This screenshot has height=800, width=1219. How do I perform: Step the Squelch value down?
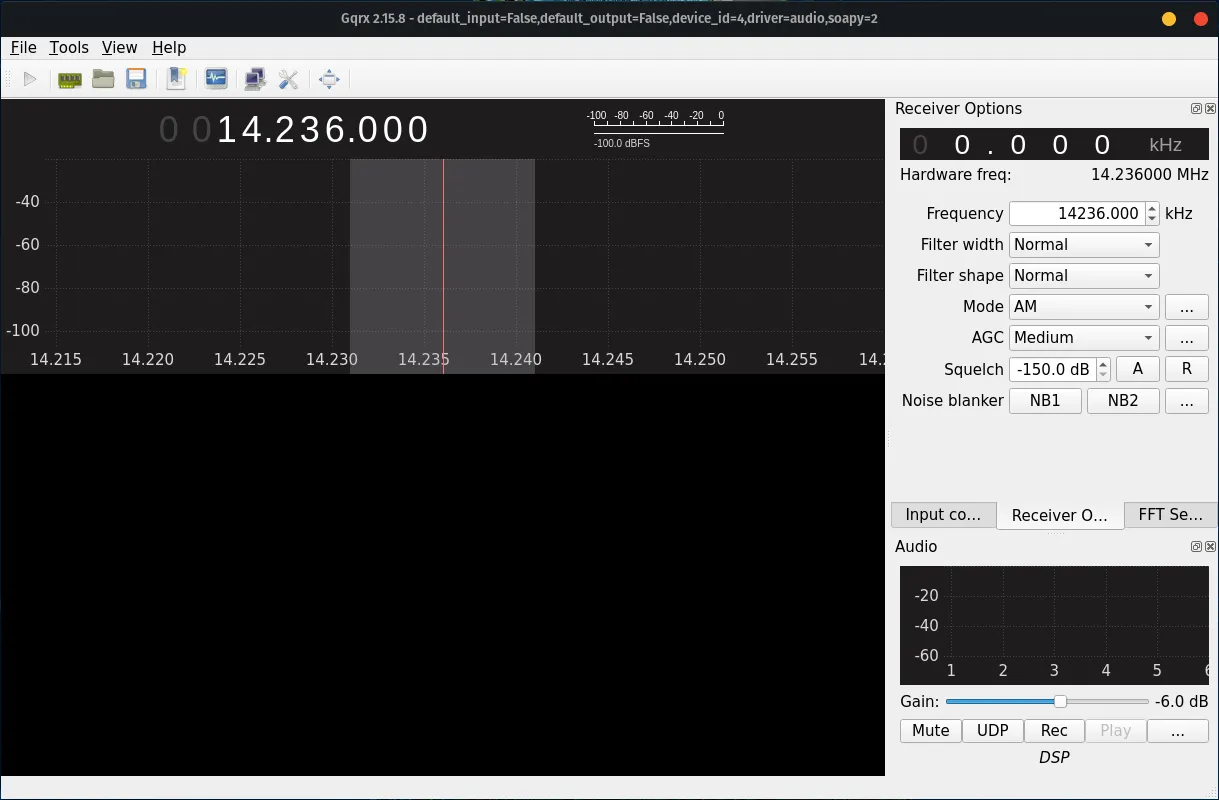(x=1103, y=375)
